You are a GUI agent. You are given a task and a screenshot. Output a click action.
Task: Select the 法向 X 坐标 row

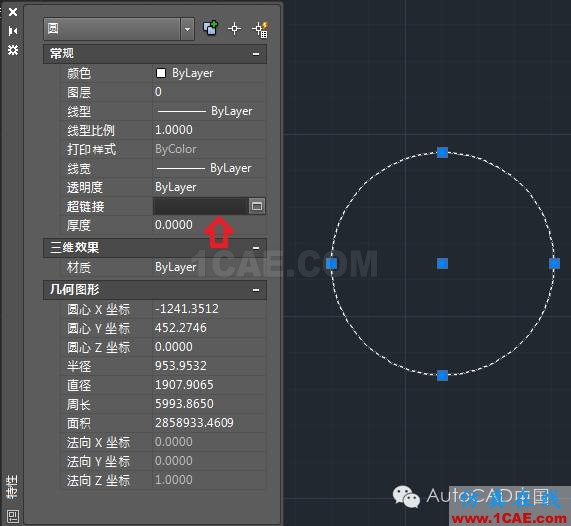(x=162, y=442)
